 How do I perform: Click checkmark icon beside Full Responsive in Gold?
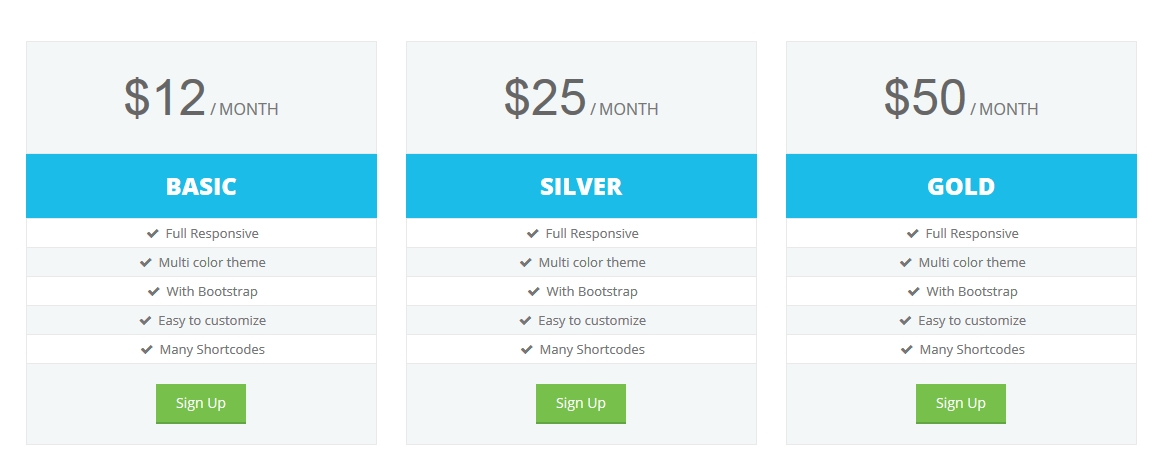(x=913, y=233)
